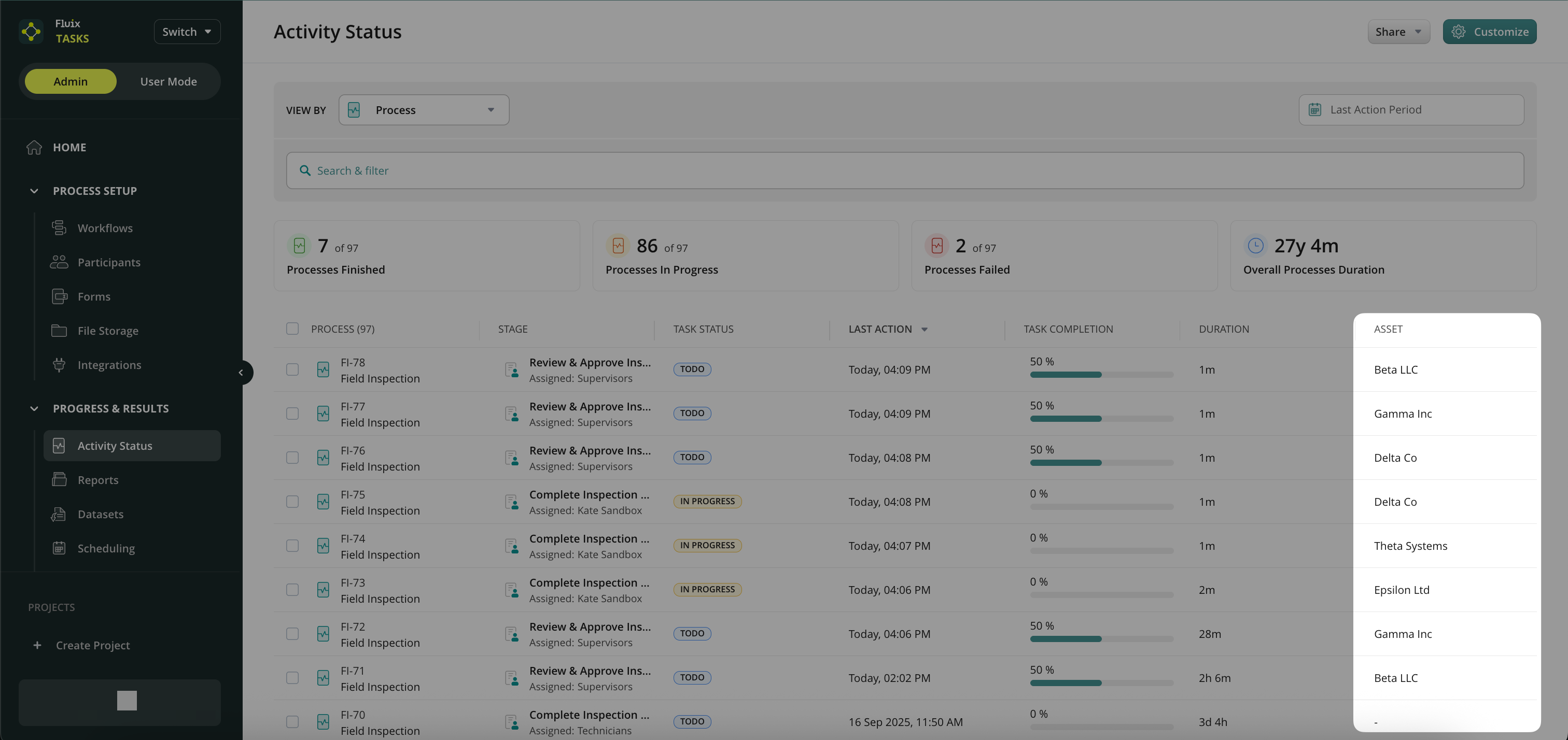The height and width of the screenshot is (740, 1568).
Task: Tick the checkbox for FI-77
Action: tap(293, 413)
